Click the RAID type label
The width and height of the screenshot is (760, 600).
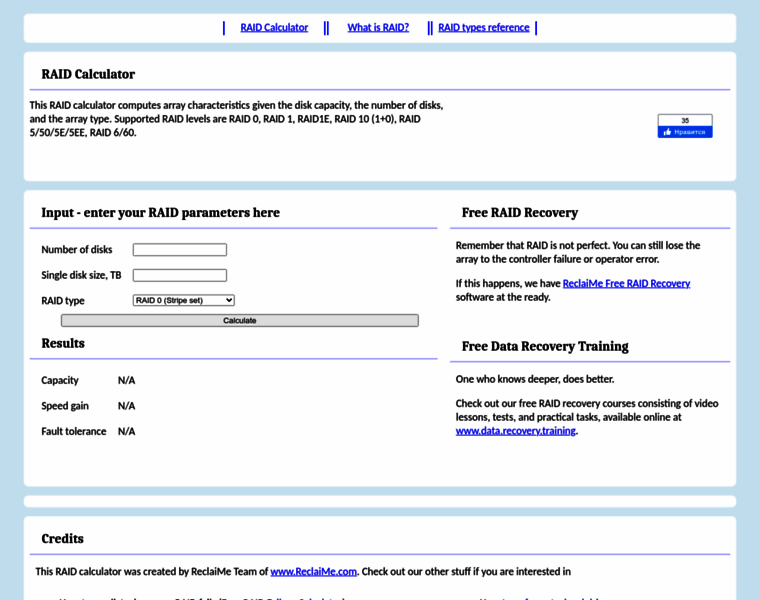(x=63, y=301)
